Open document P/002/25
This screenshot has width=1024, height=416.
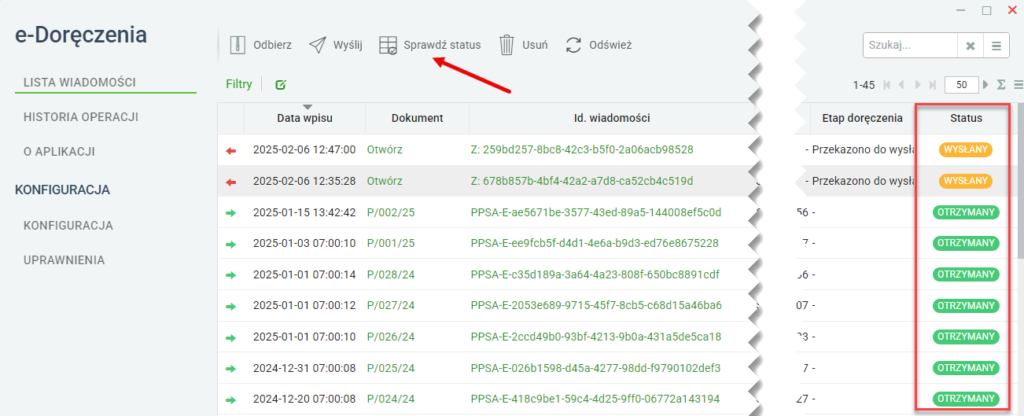tap(391, 212)
